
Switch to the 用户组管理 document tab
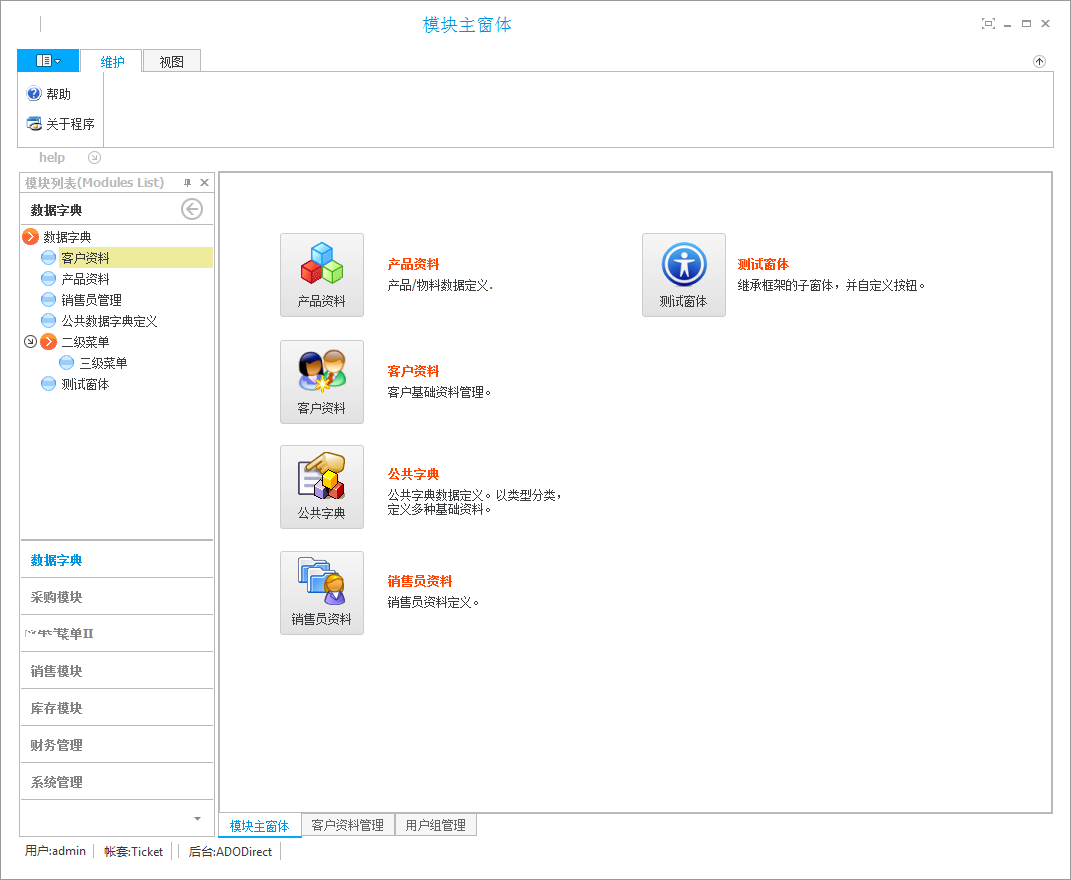[x=436, y=825]
